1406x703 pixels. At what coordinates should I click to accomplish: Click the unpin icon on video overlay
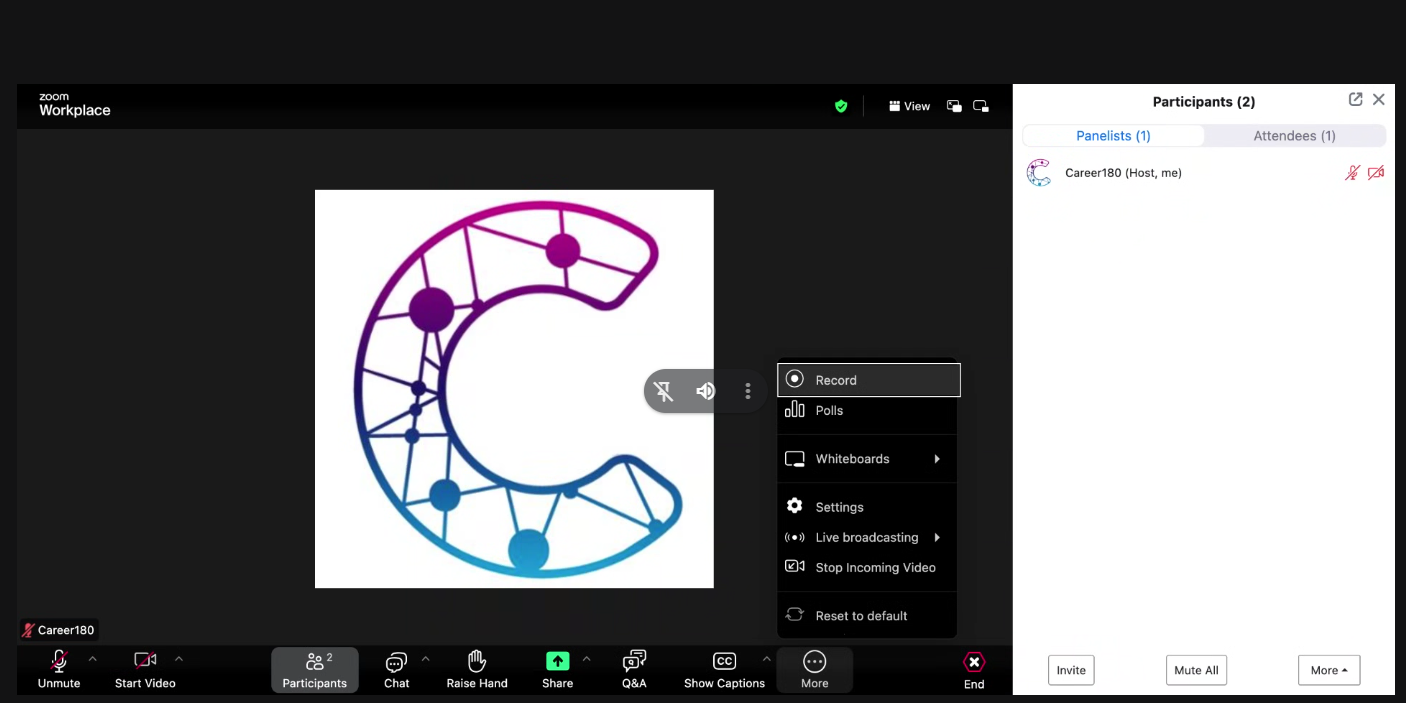point(663,391)
